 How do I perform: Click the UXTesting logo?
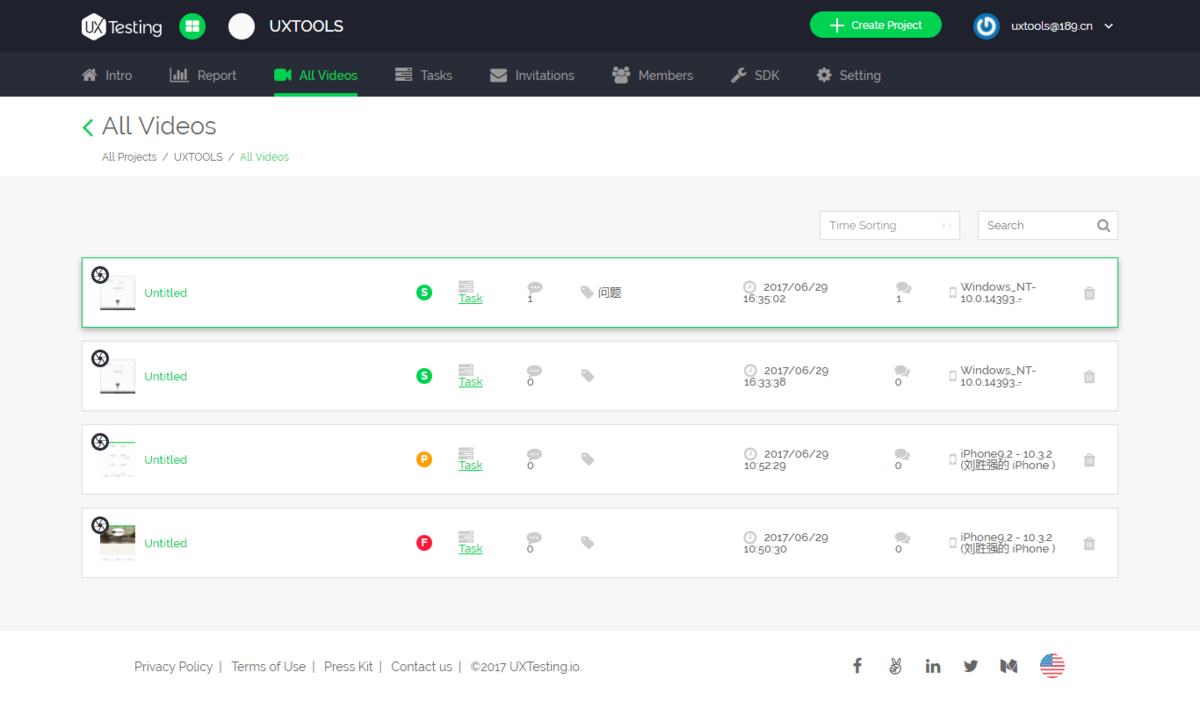pyautogui.click(x=122, y=27)
